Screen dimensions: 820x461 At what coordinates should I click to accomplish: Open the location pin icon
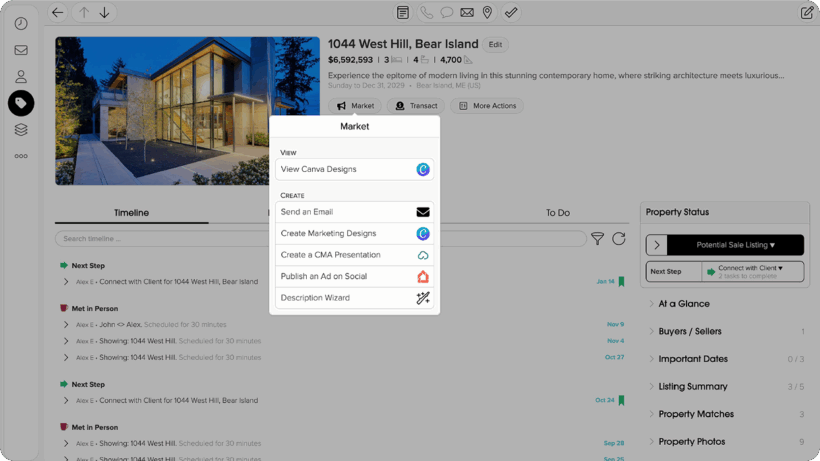487,13
